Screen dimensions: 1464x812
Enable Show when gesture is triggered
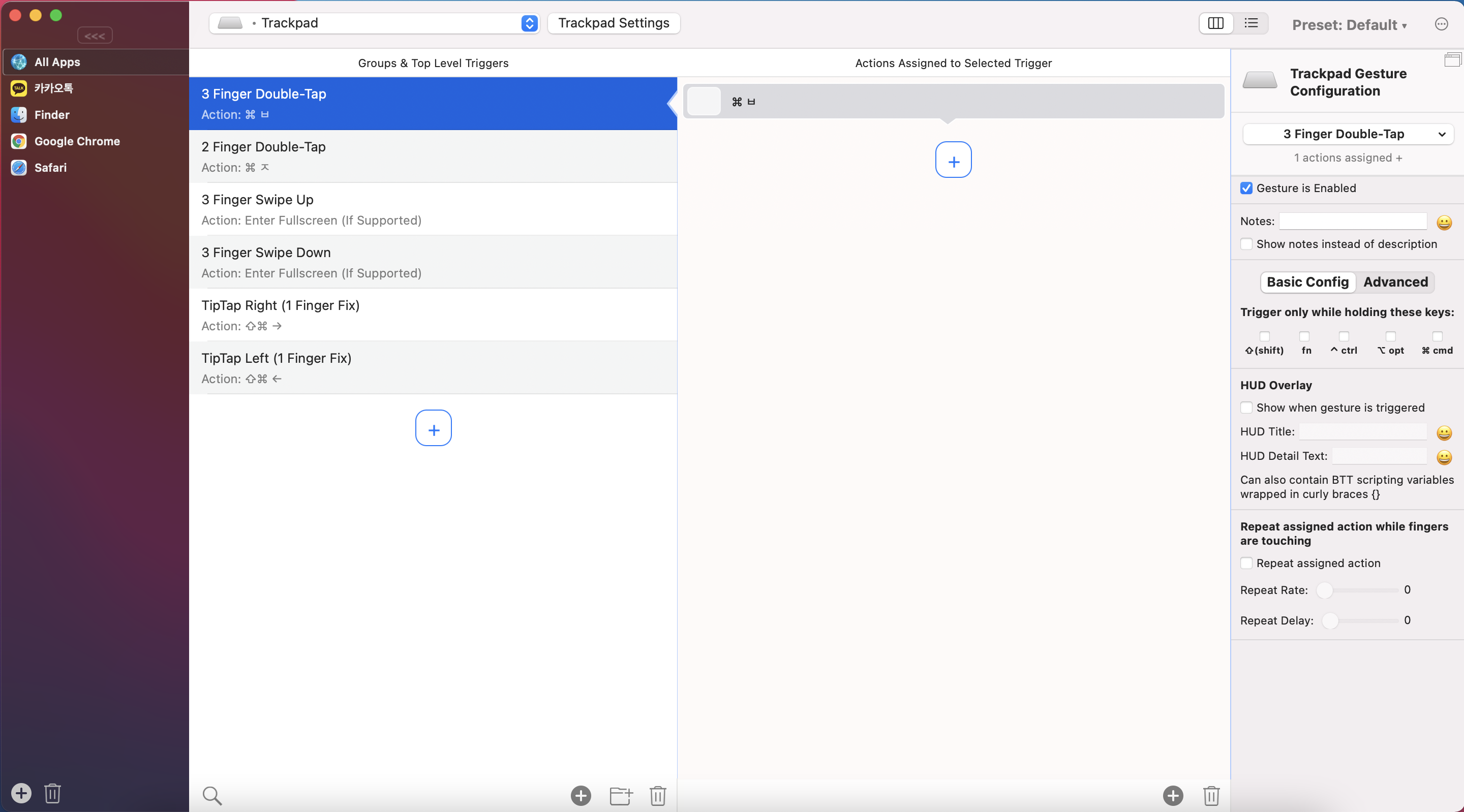(1246, 408)
